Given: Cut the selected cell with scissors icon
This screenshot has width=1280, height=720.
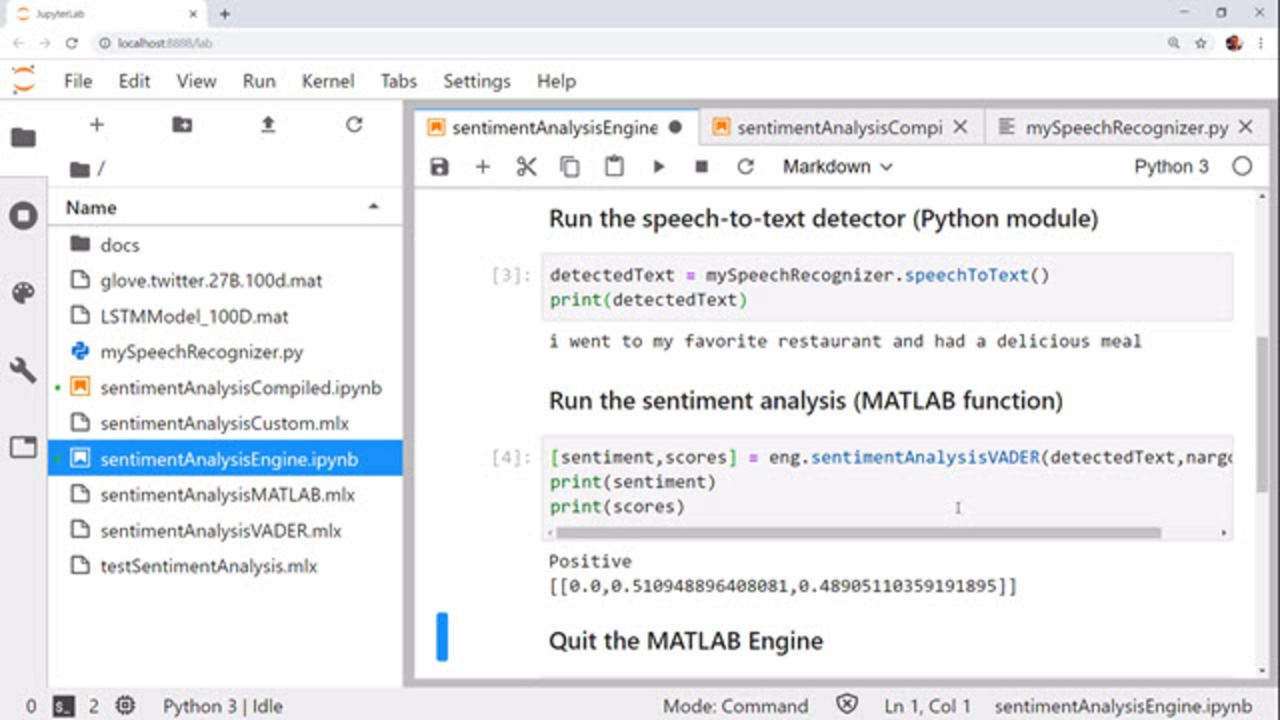Looking at the screenshot, I should (526, 167).
